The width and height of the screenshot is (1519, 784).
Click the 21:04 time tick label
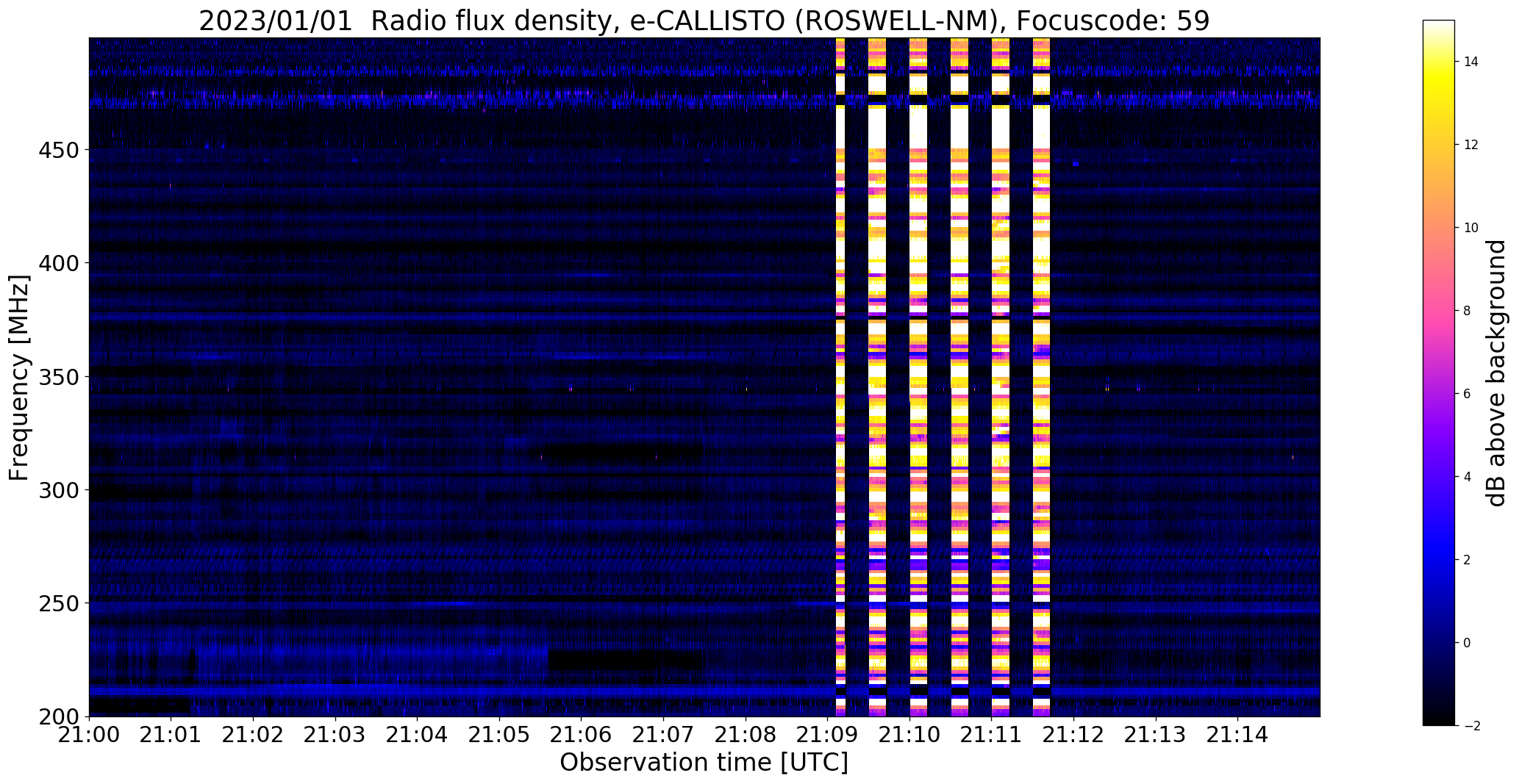click(418, 735)
